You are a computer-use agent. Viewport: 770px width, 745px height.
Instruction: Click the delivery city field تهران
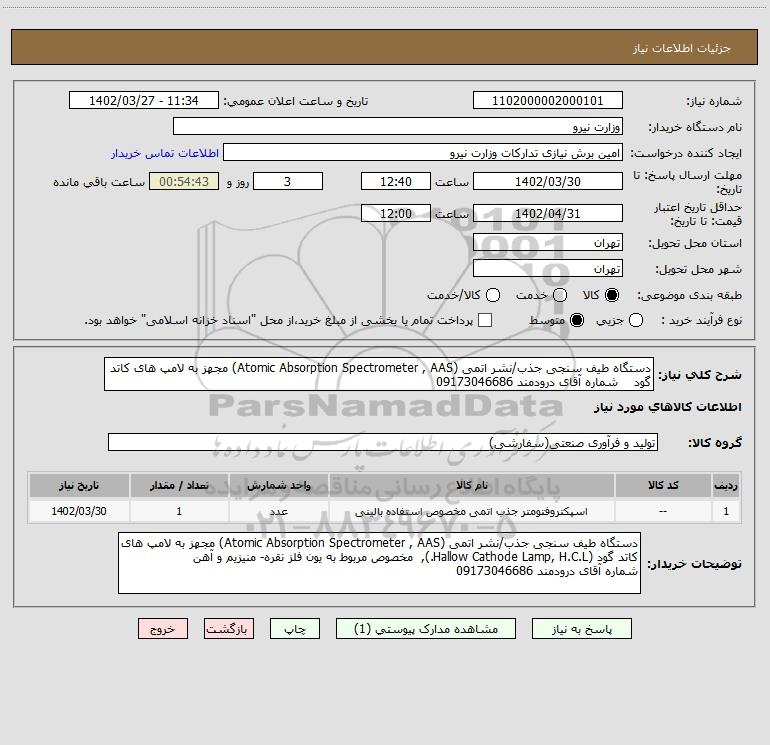pos(548,268)
